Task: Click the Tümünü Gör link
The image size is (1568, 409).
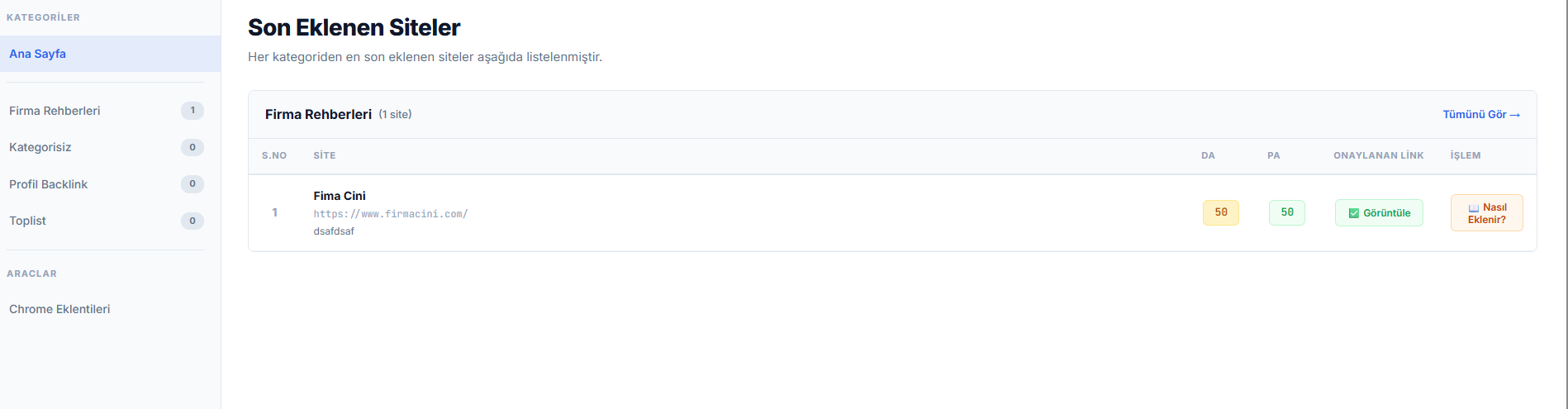Action: (x=1481, y=114)
